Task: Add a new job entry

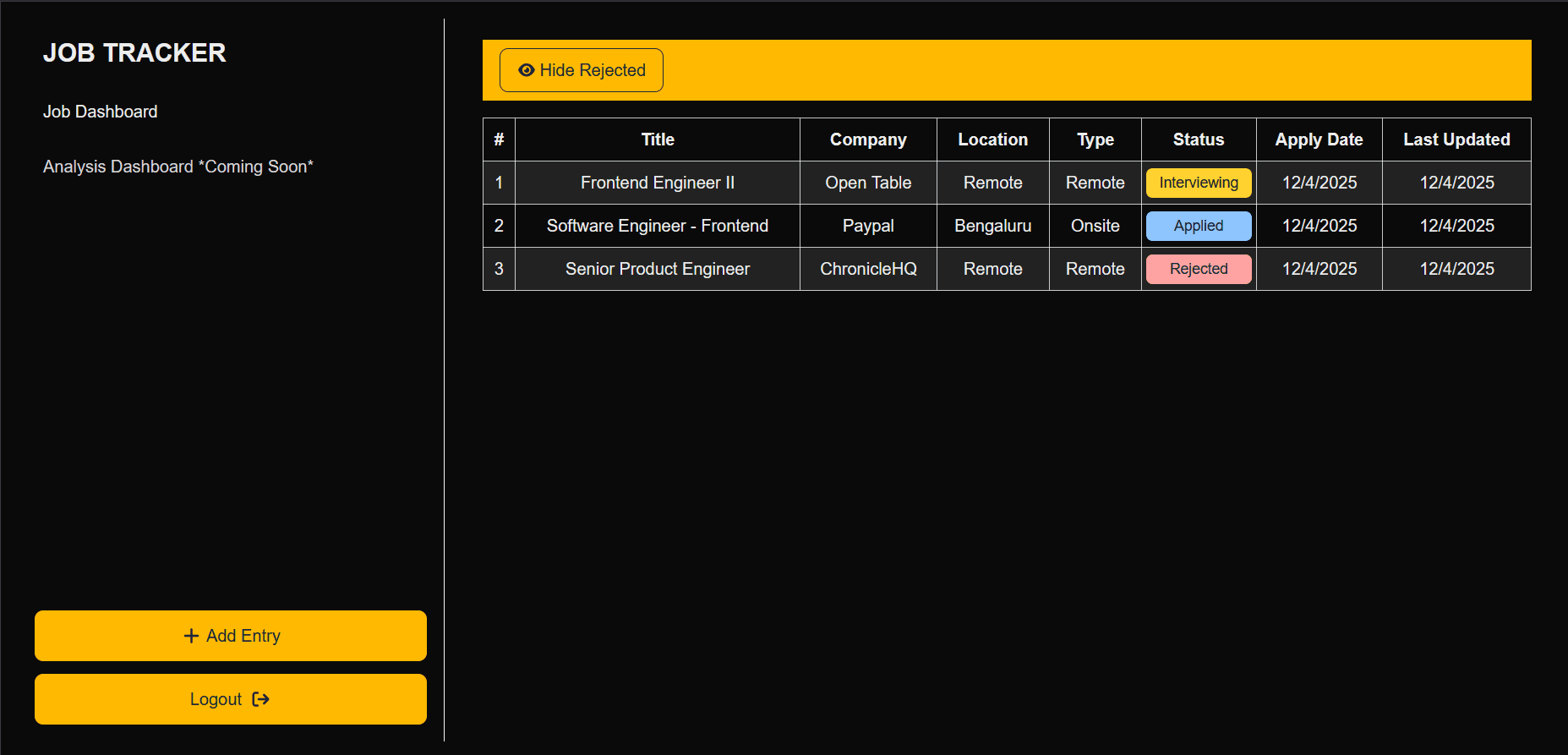Action: pyautogui.click(x=231, y=636)
